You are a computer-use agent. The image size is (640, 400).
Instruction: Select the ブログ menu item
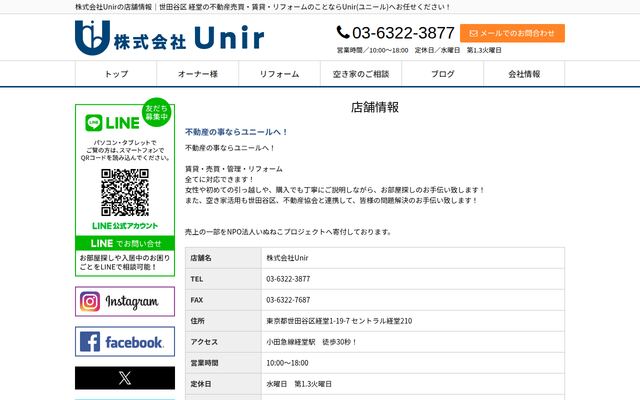pyautogui.click(x=442, y=74)
